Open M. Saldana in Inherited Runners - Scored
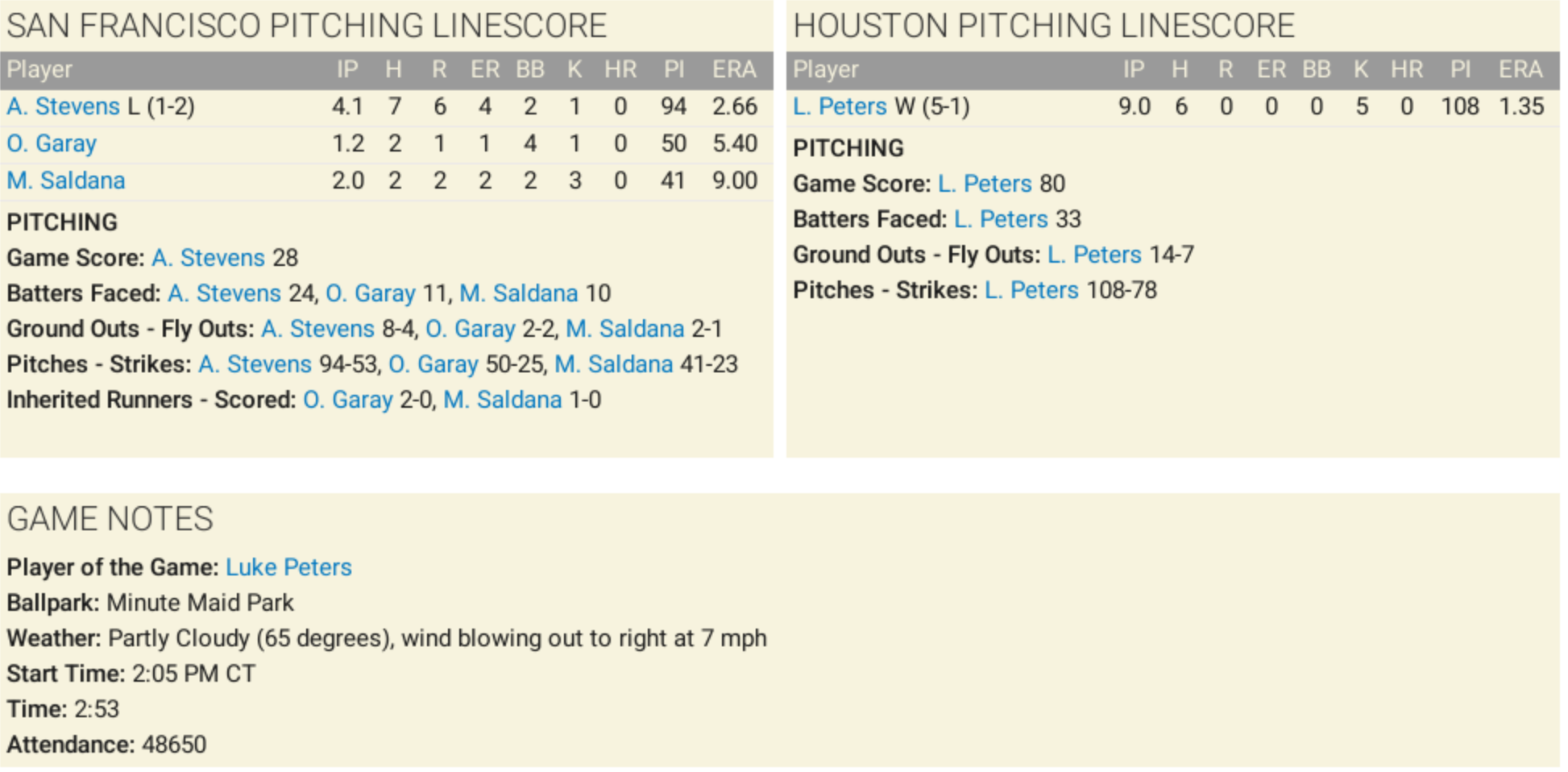 [x=502, y=400]
